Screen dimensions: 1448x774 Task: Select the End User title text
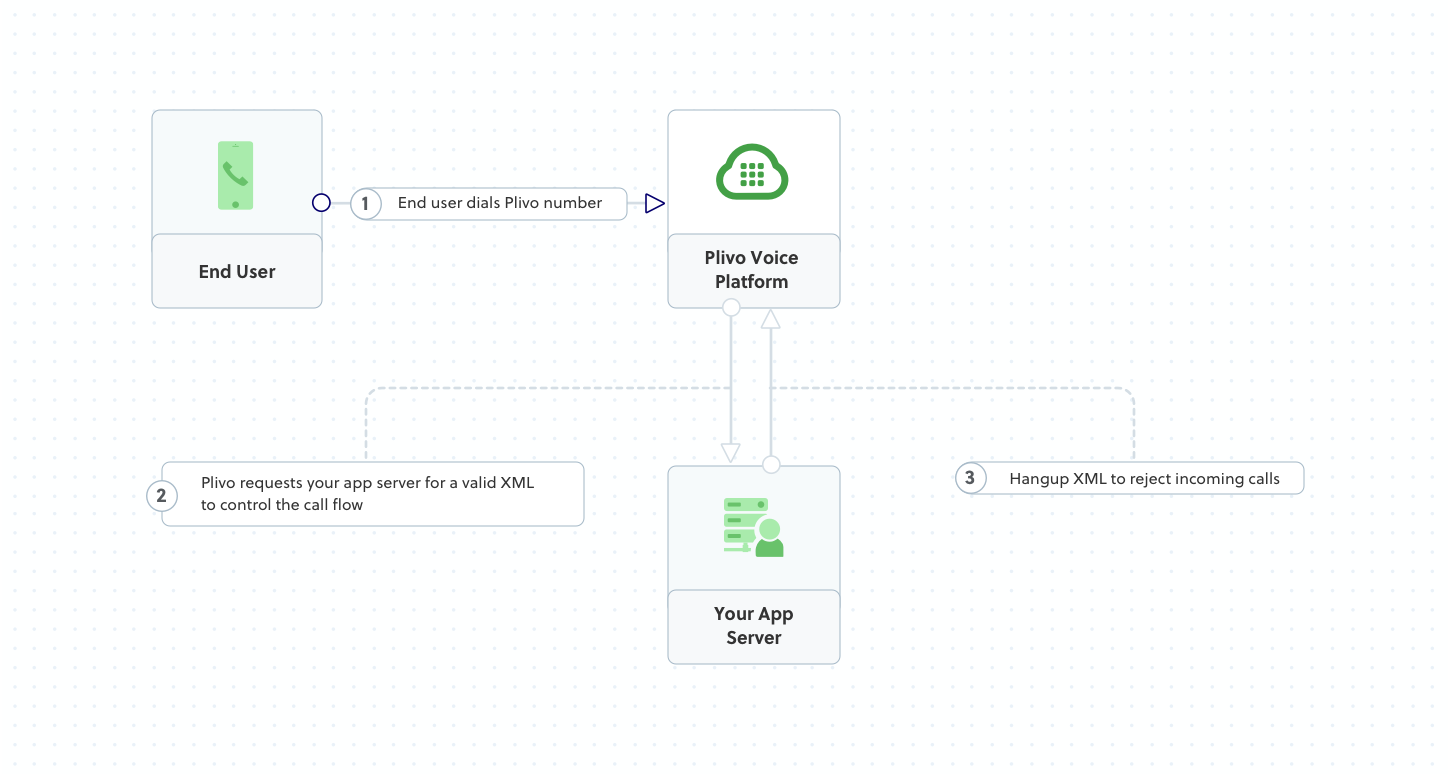236,271
